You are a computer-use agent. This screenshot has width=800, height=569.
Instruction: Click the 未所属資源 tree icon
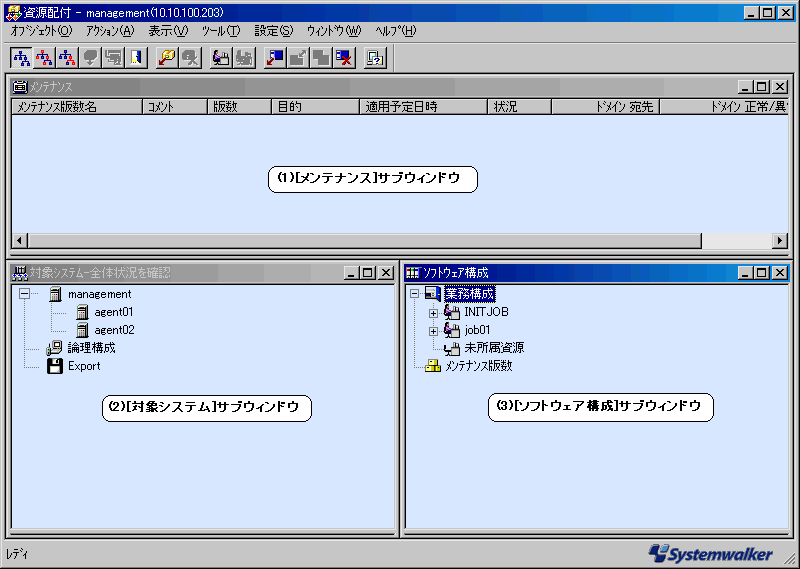pyautogui.click(x=452, y=348)
